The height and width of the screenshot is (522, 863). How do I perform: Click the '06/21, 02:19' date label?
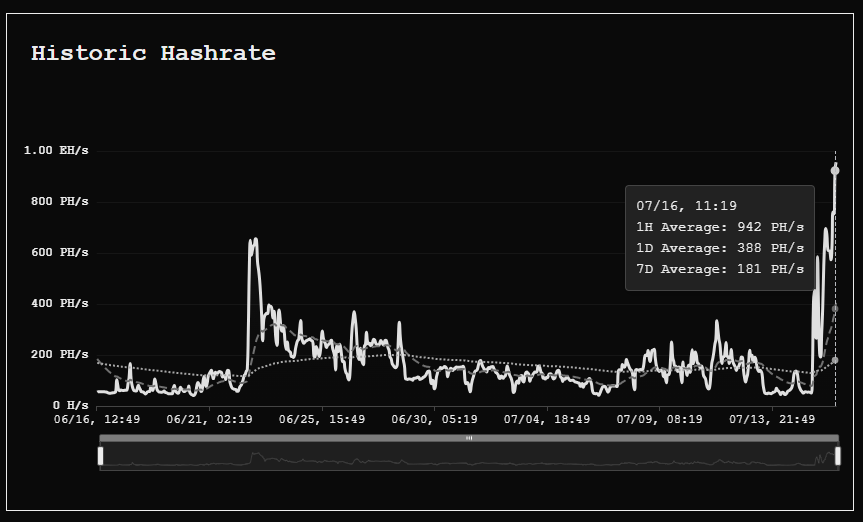pos(209,420)
